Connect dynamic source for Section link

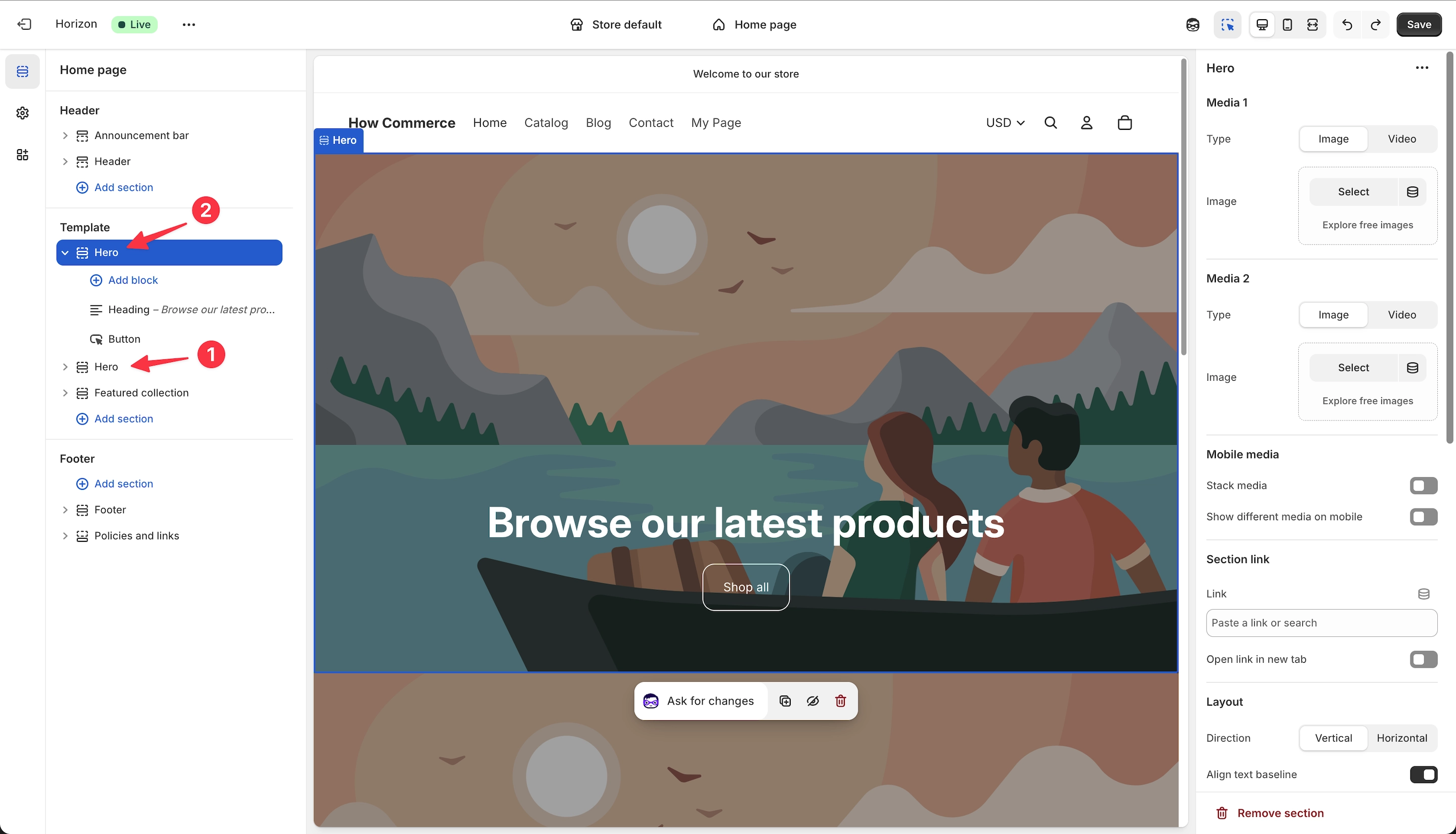pos(1423,593)
